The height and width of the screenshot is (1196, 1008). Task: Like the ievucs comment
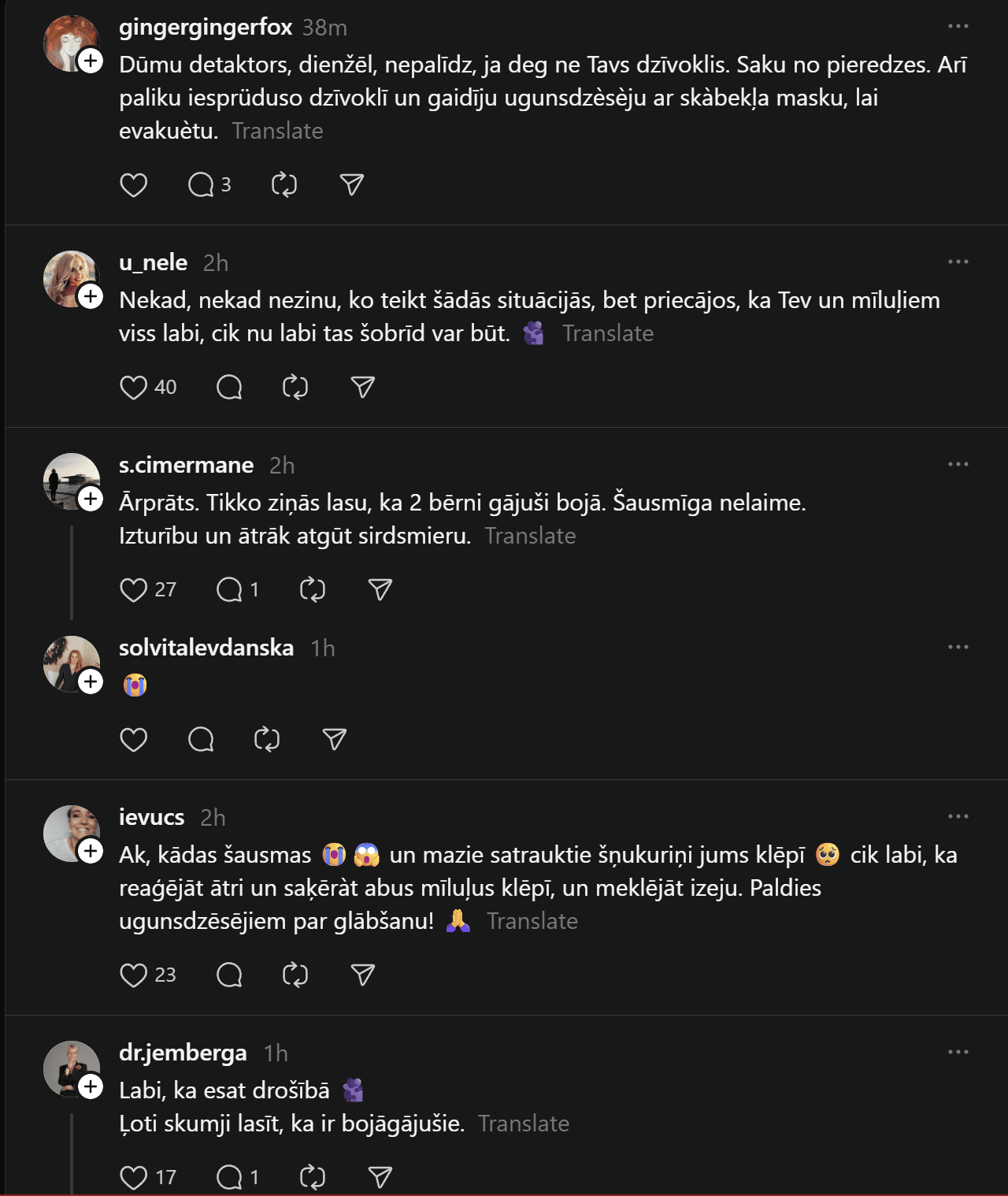[134, 975]
